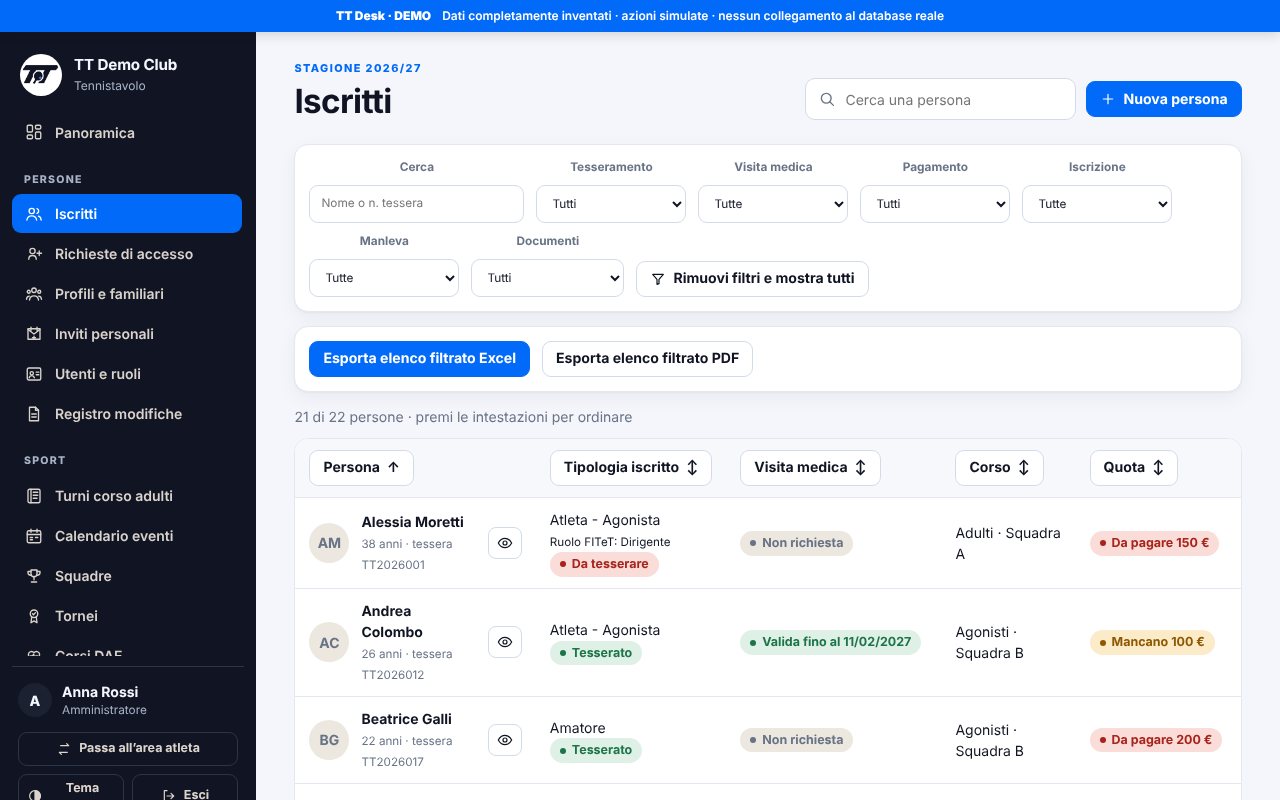The image size is (1280, 800).
Task: Open Panoramica from the sidebar
Action: tap(127, 133)
